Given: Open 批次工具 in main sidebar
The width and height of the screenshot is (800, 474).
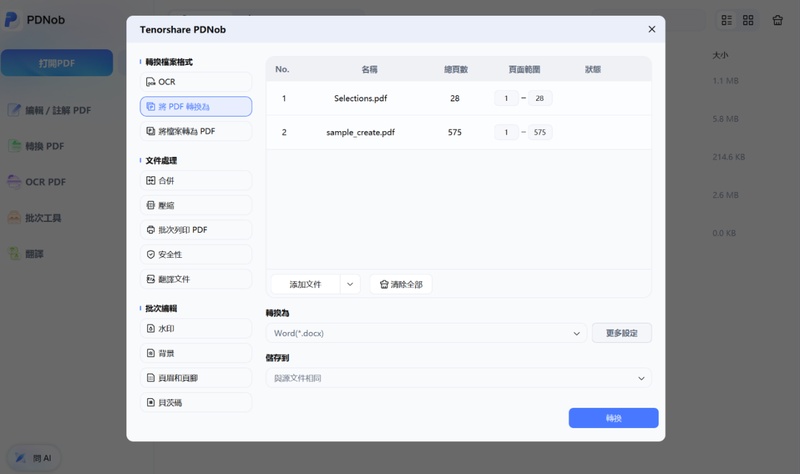Looking at the screenshot, I should pos(35,218).
